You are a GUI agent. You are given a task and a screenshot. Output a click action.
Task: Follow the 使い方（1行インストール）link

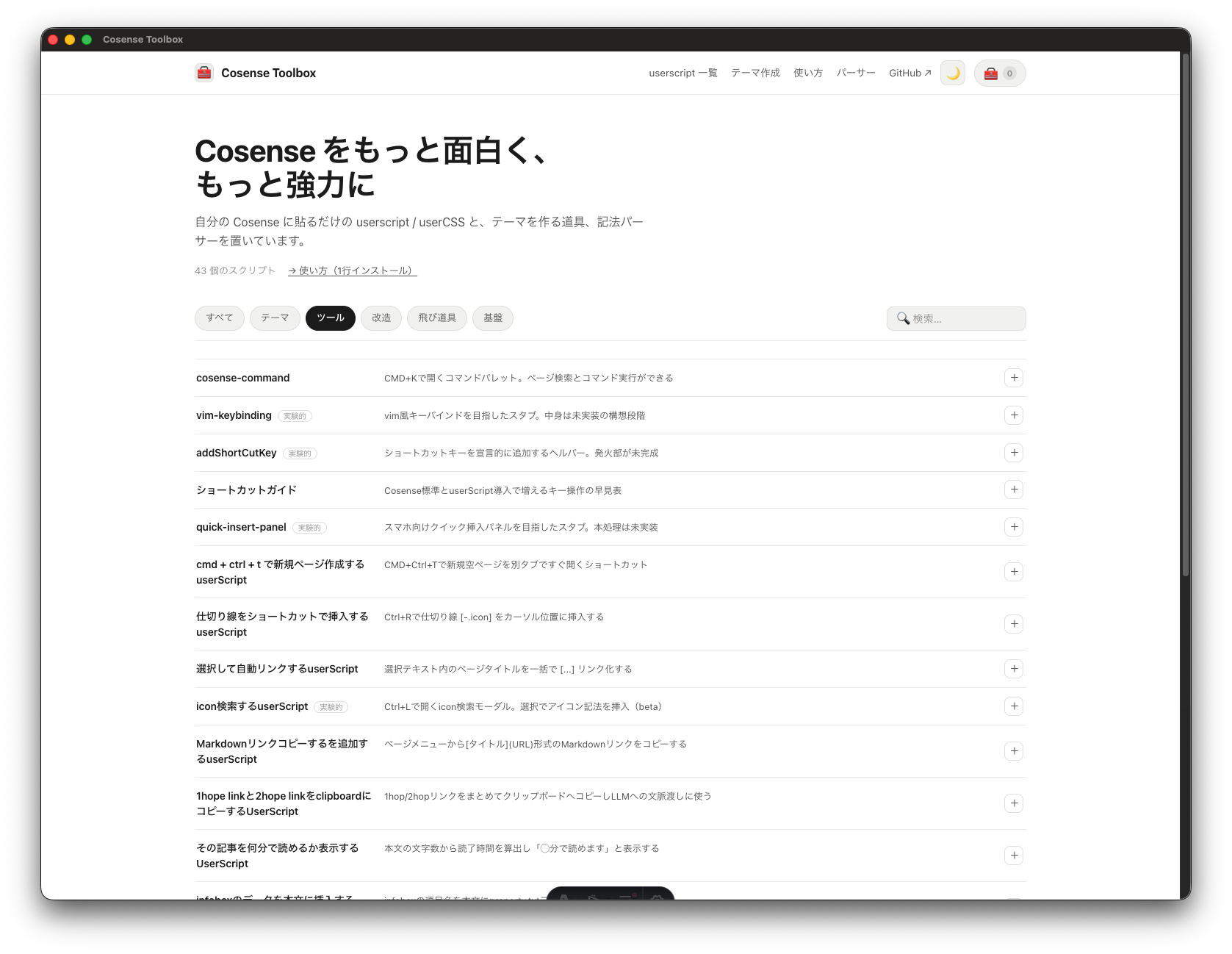pyautogui.click(x=353, y=270)
